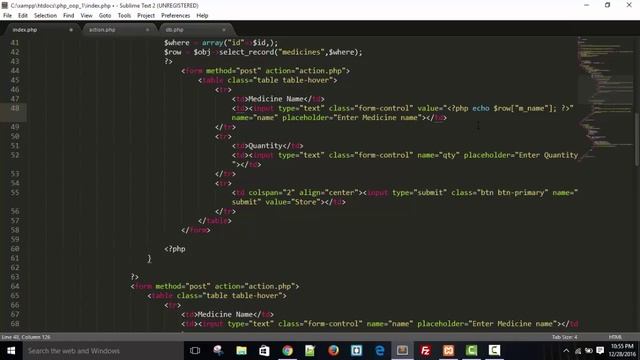640x360 pixels.
Task: Open File Explorer from the taskbar
Action: coord(241,351)
